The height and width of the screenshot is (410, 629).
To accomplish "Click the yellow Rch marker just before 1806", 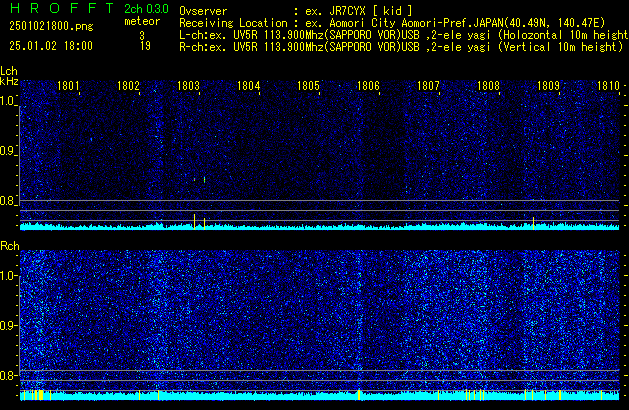I will pos(359,395).
